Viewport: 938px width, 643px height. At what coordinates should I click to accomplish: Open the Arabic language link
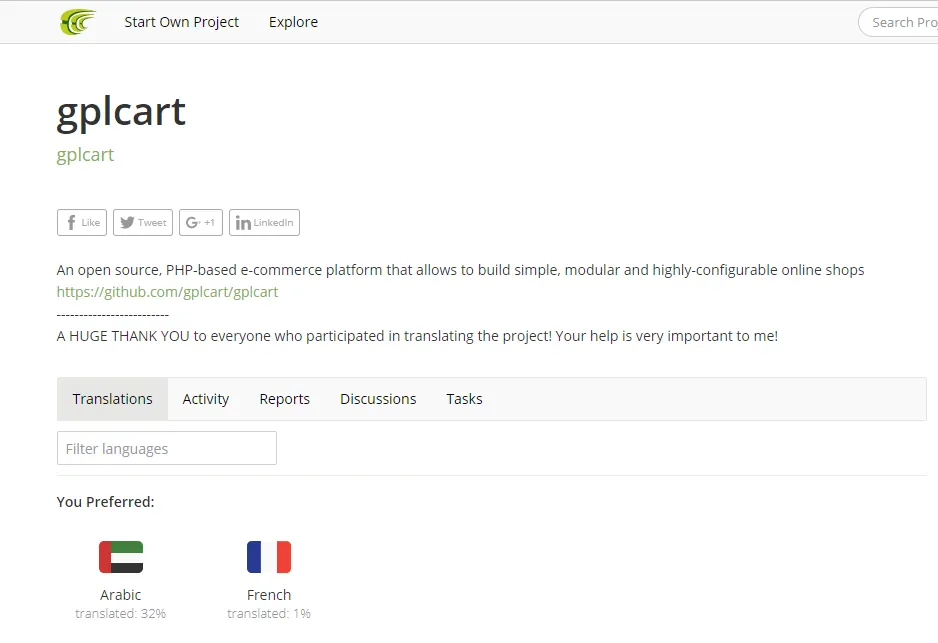[x=121, y=595]
